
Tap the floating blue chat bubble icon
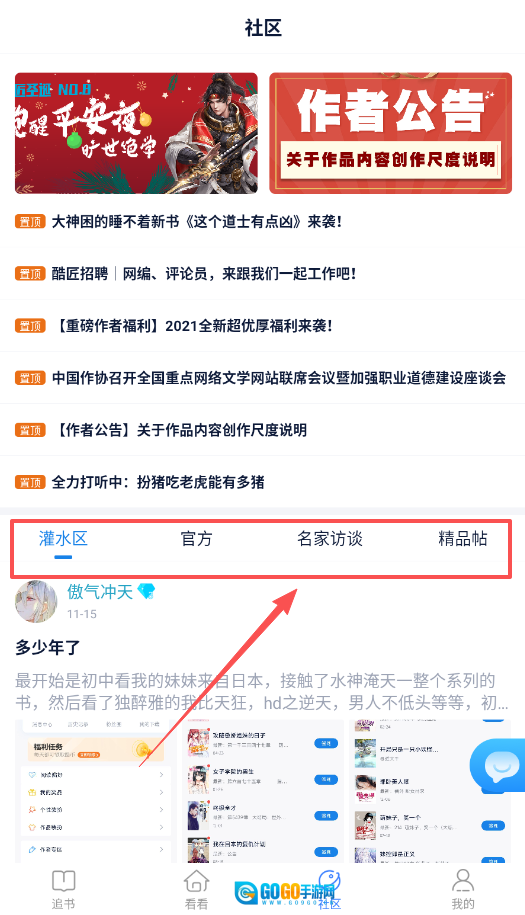498,766
